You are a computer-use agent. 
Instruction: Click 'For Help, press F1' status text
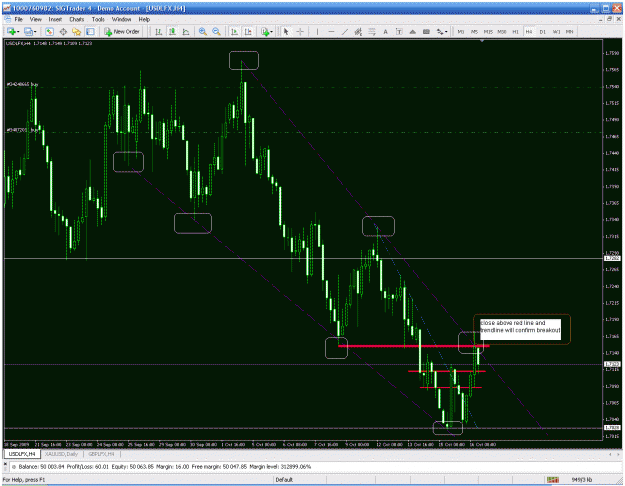click(x=24, y=480)
